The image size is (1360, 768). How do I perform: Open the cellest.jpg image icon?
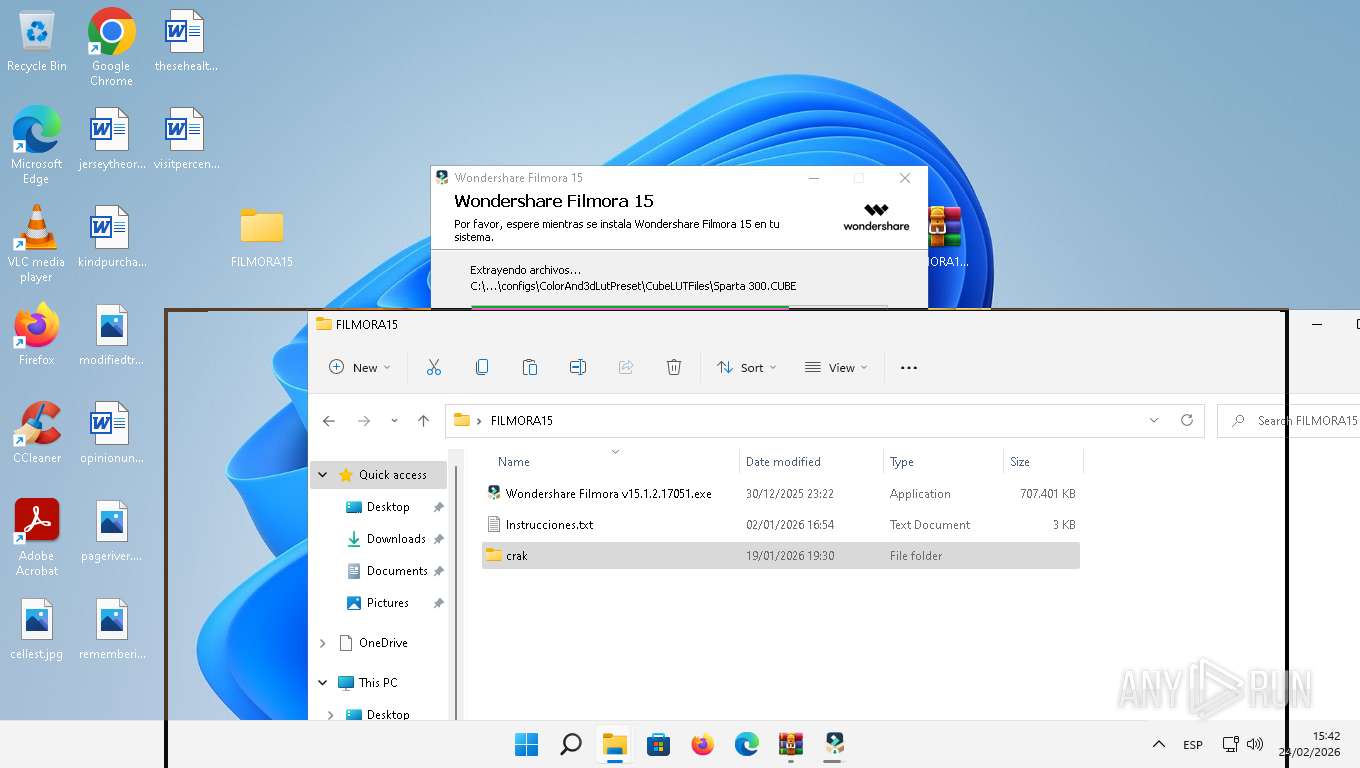tap(36, 628)
